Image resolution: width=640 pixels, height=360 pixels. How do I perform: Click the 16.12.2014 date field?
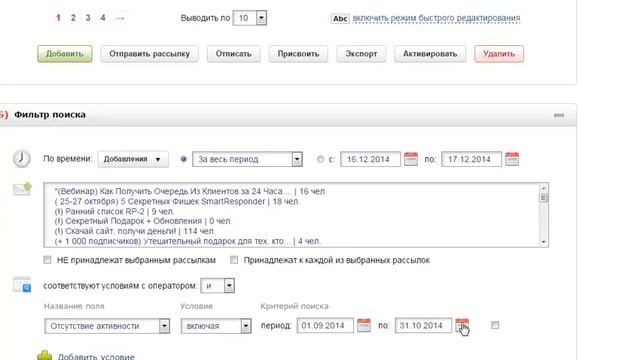tap(370, 159)
